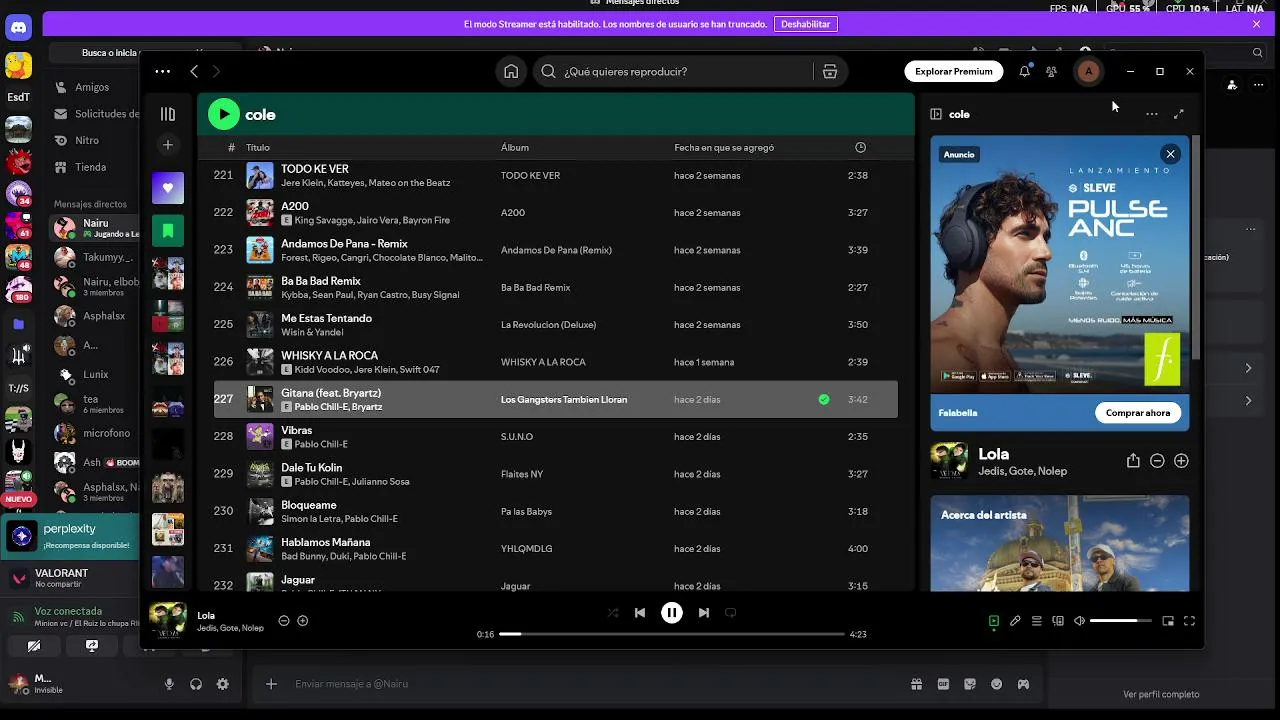
Task: Add Lola to Liked Songs in panel
Action: point(1181,461)
